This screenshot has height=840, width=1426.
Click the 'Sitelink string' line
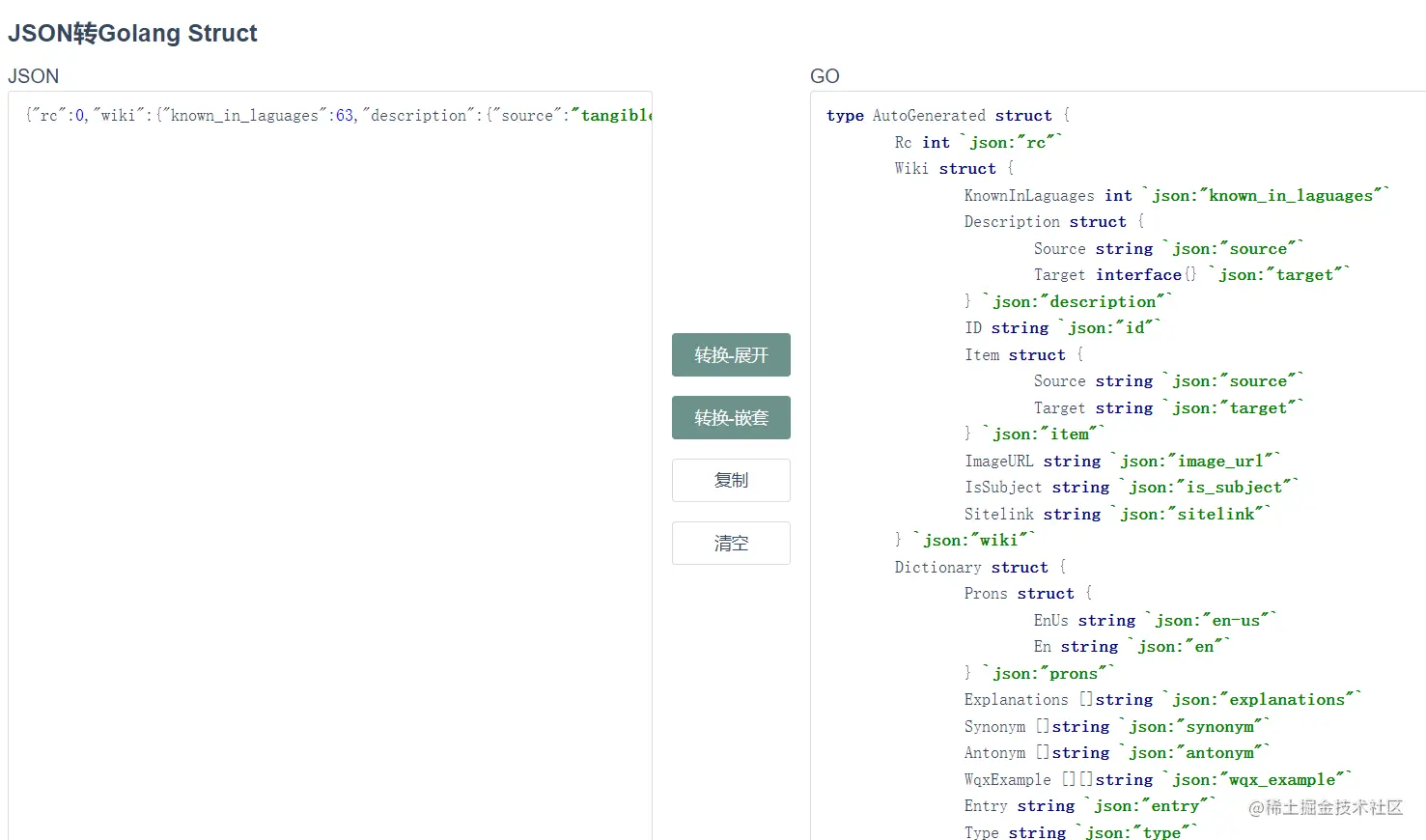[x=1117, y=514]
